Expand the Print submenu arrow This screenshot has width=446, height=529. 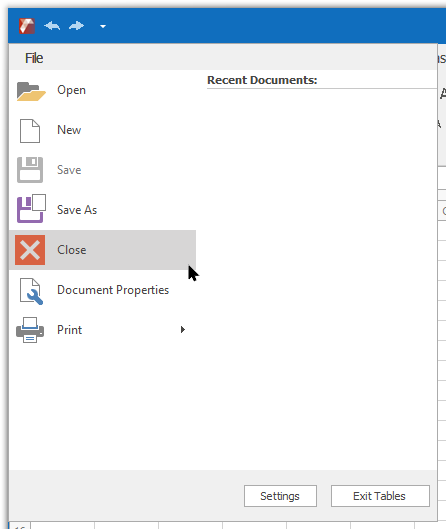(x=183, y=329)
